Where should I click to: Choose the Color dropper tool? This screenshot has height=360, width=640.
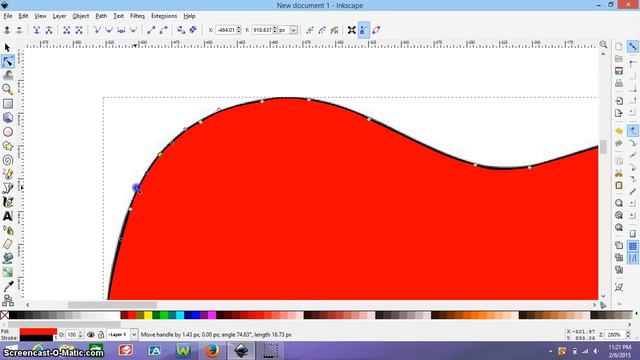[x=8, y=286]
